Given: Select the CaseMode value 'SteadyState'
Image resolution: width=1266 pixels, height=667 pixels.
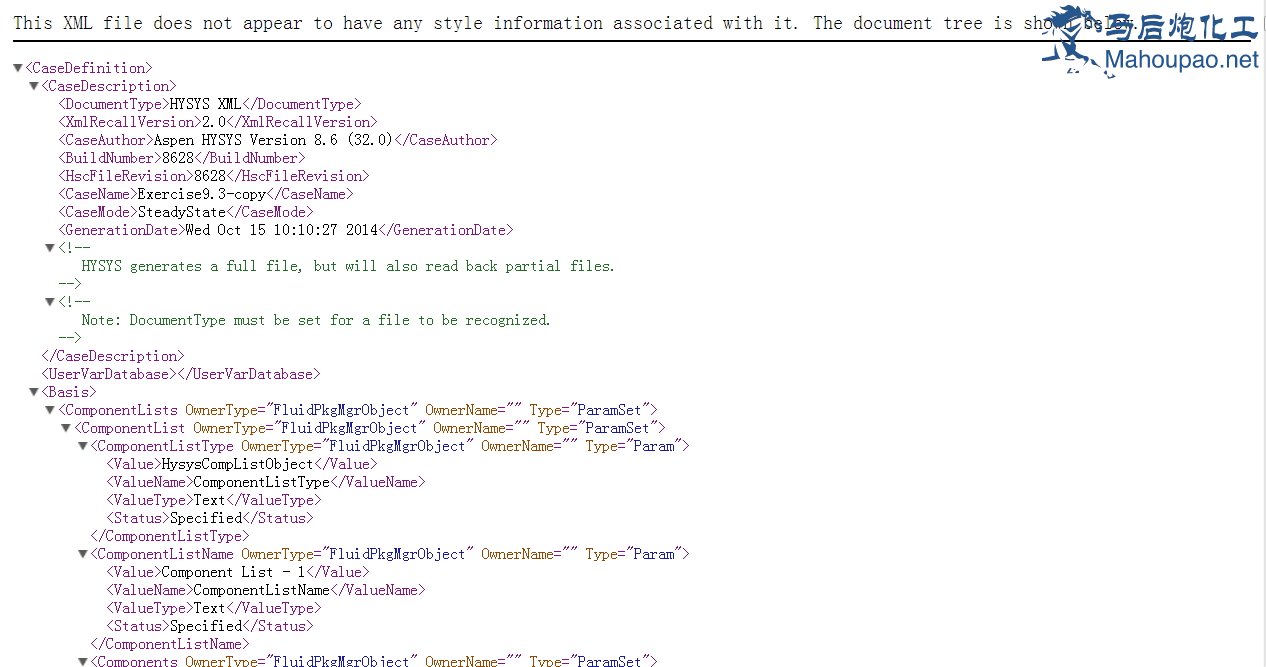Looking at the screenshot, I should point(181,212).
